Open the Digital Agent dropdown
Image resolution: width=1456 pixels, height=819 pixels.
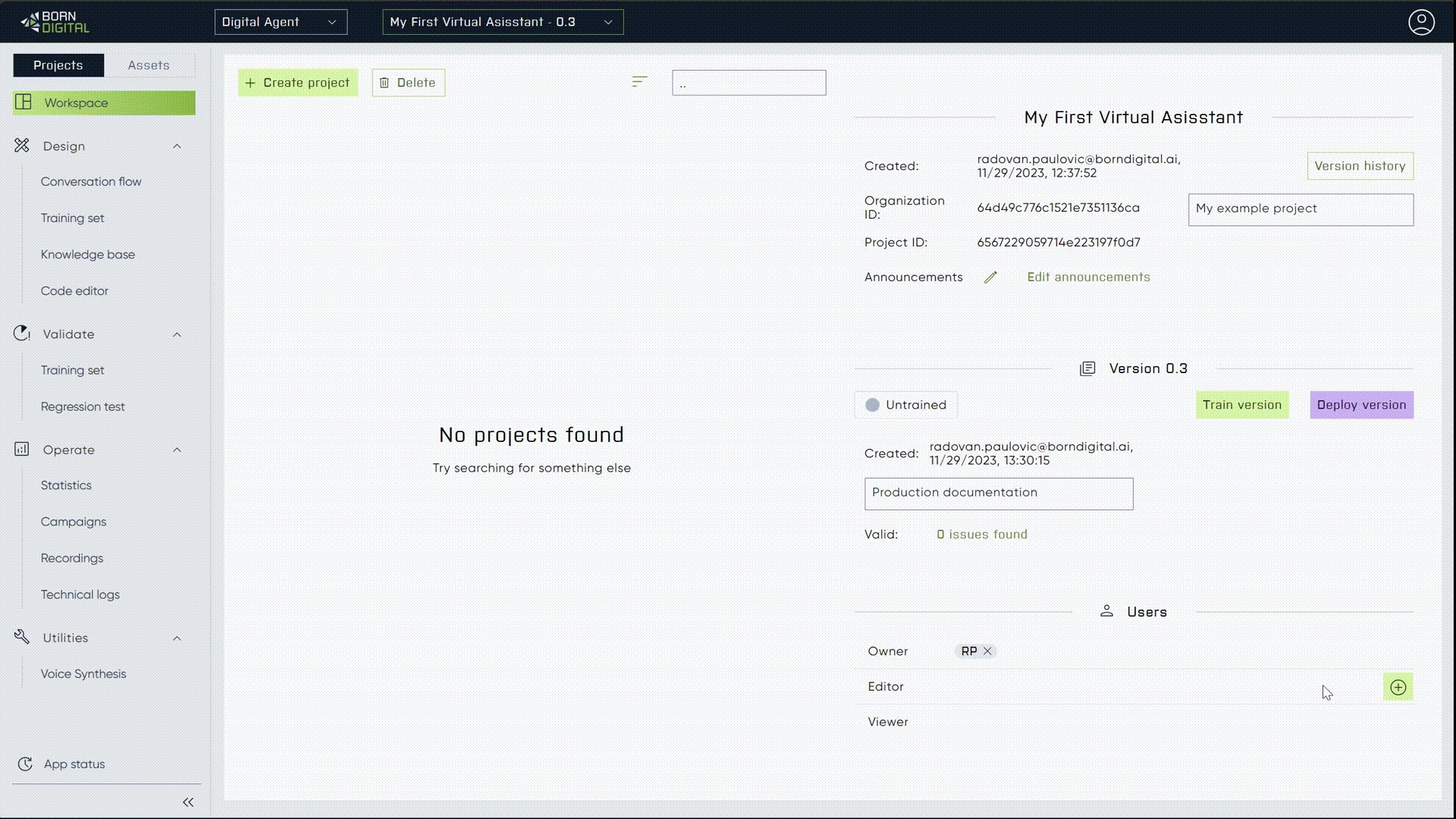[x=281, y=22]
